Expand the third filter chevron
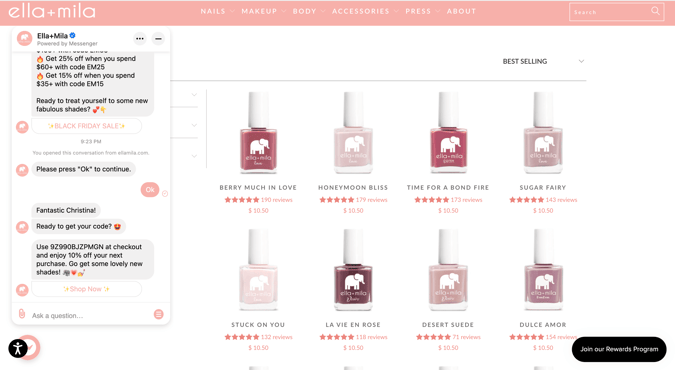The width and height of the screenshot is (675, 370). tap(194, 156)
